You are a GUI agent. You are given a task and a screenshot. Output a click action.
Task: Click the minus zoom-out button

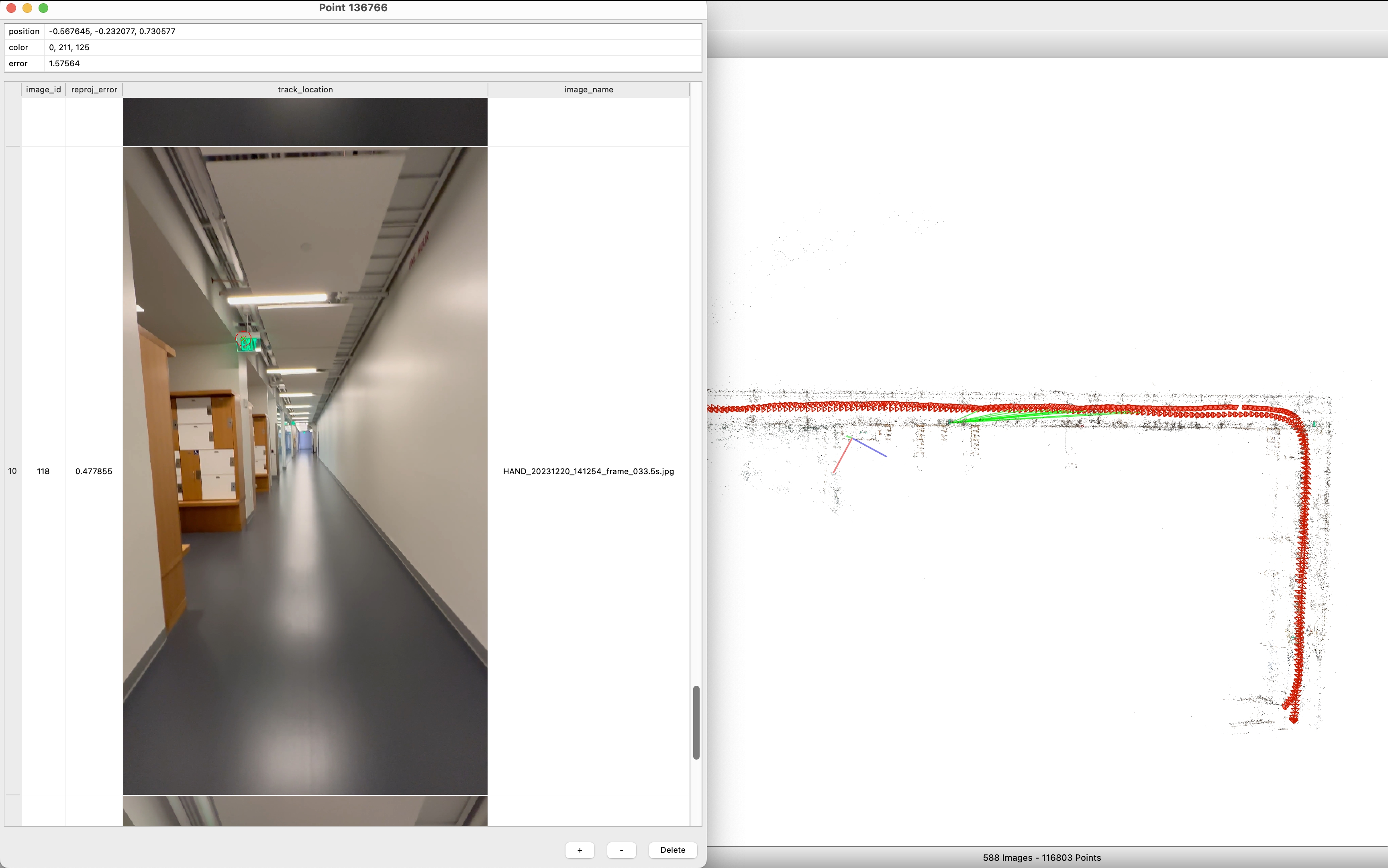pos(621,850)
